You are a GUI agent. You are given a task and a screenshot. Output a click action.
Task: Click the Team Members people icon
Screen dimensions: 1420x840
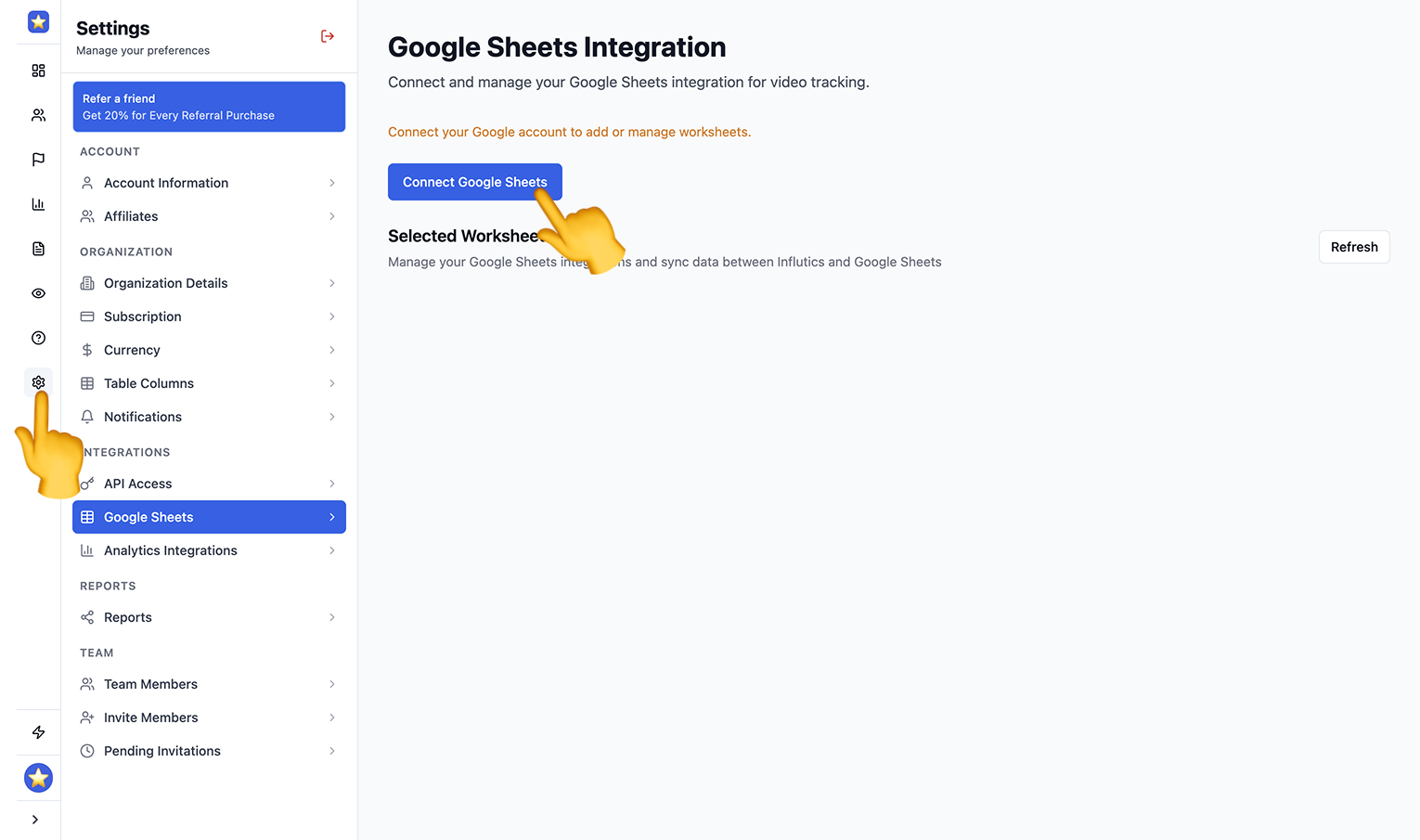coord(87,684)
